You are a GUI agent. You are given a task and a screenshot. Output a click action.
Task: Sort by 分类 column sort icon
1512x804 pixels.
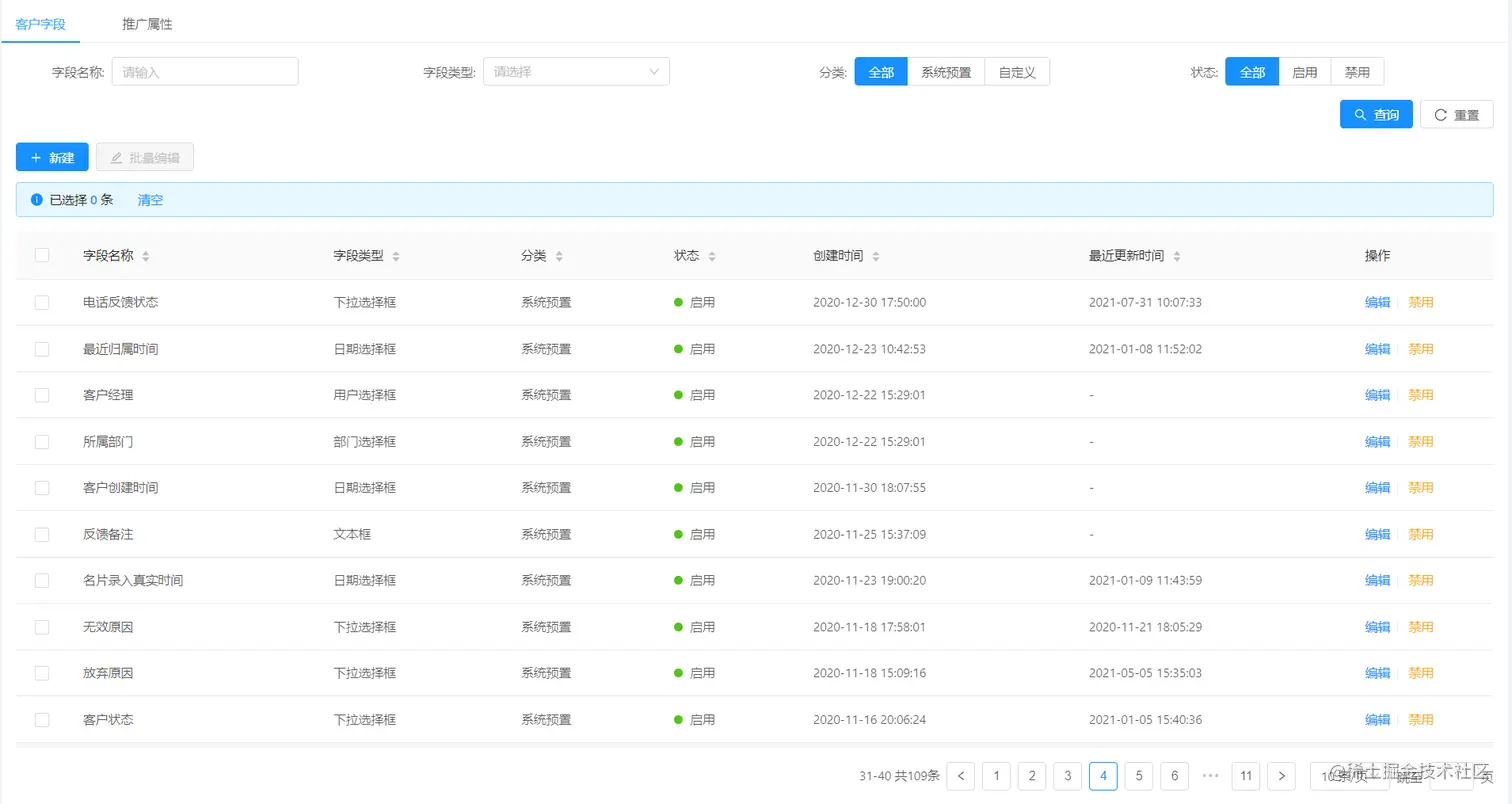coord(559,257)
